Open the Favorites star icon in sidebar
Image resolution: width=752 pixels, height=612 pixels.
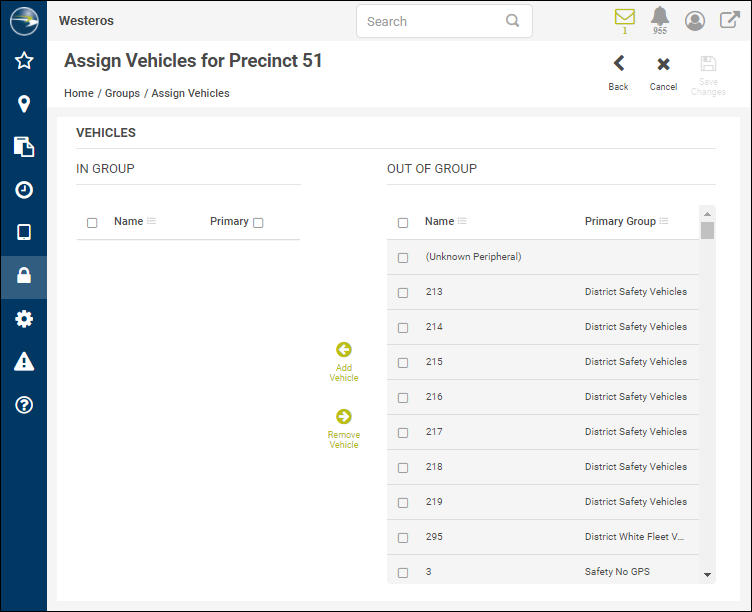pyautogui.click(x=24, y=61)
